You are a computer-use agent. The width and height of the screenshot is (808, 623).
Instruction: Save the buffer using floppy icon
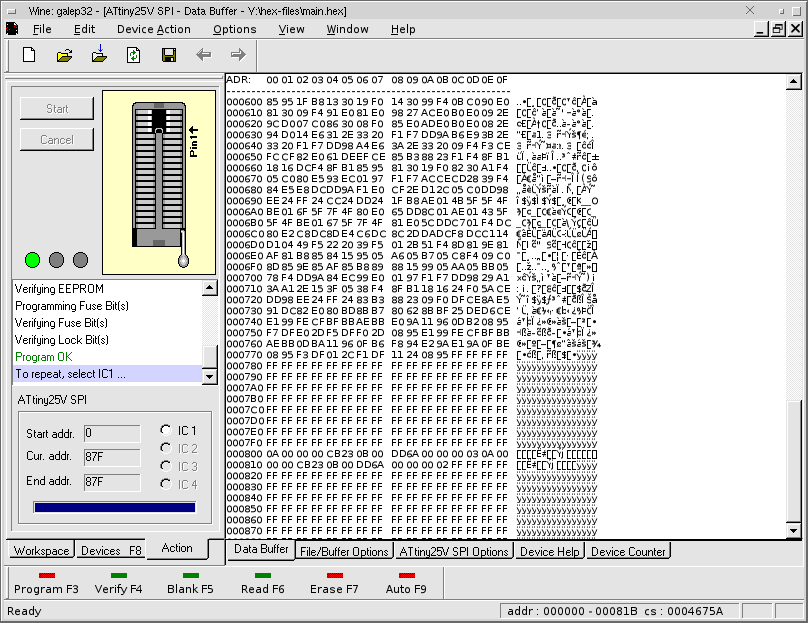click(168, 55)
